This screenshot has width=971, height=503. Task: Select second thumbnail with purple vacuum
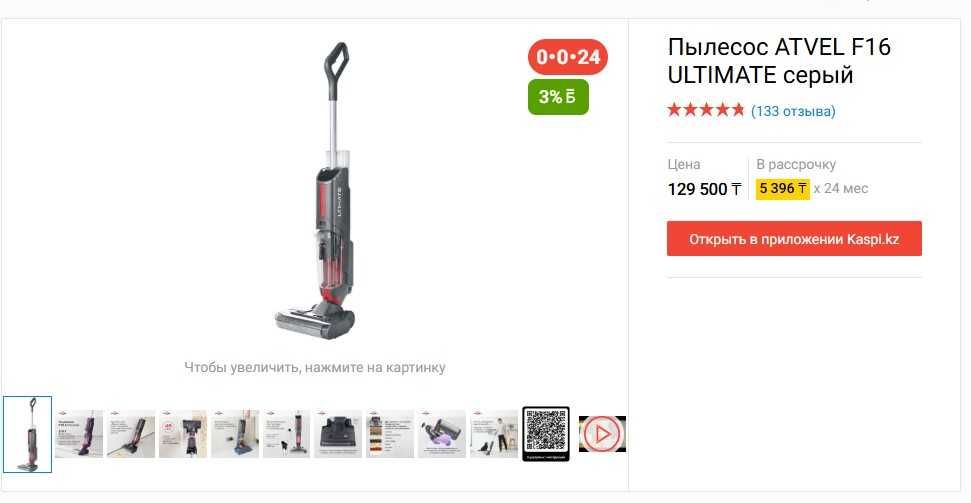(x=79, y=434)
